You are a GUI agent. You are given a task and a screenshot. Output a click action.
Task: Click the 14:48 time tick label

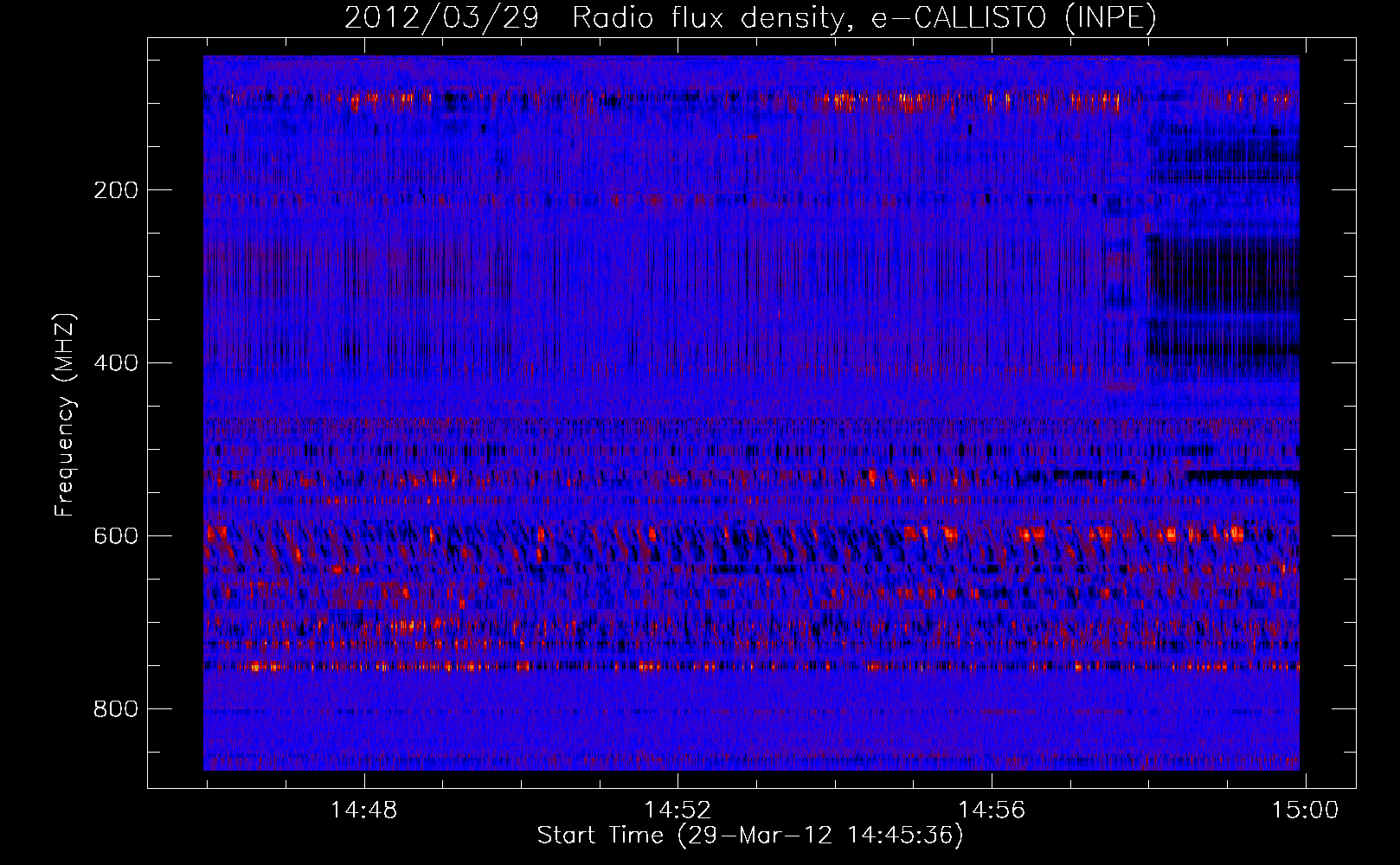364,811
